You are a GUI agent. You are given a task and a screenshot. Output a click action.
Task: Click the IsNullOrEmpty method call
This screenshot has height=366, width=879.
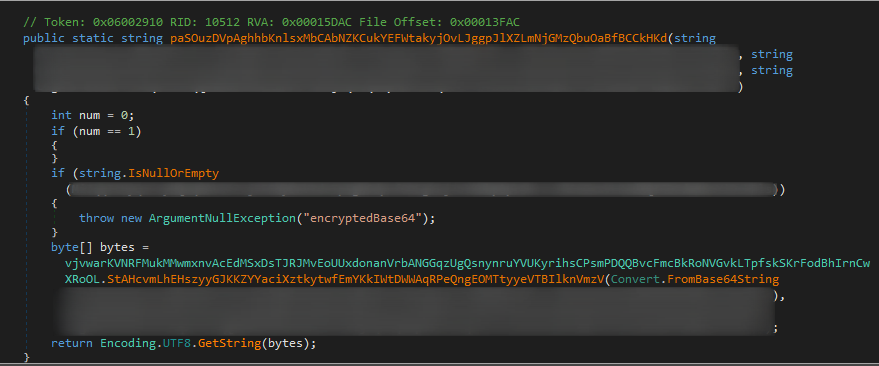coord(173,173)
